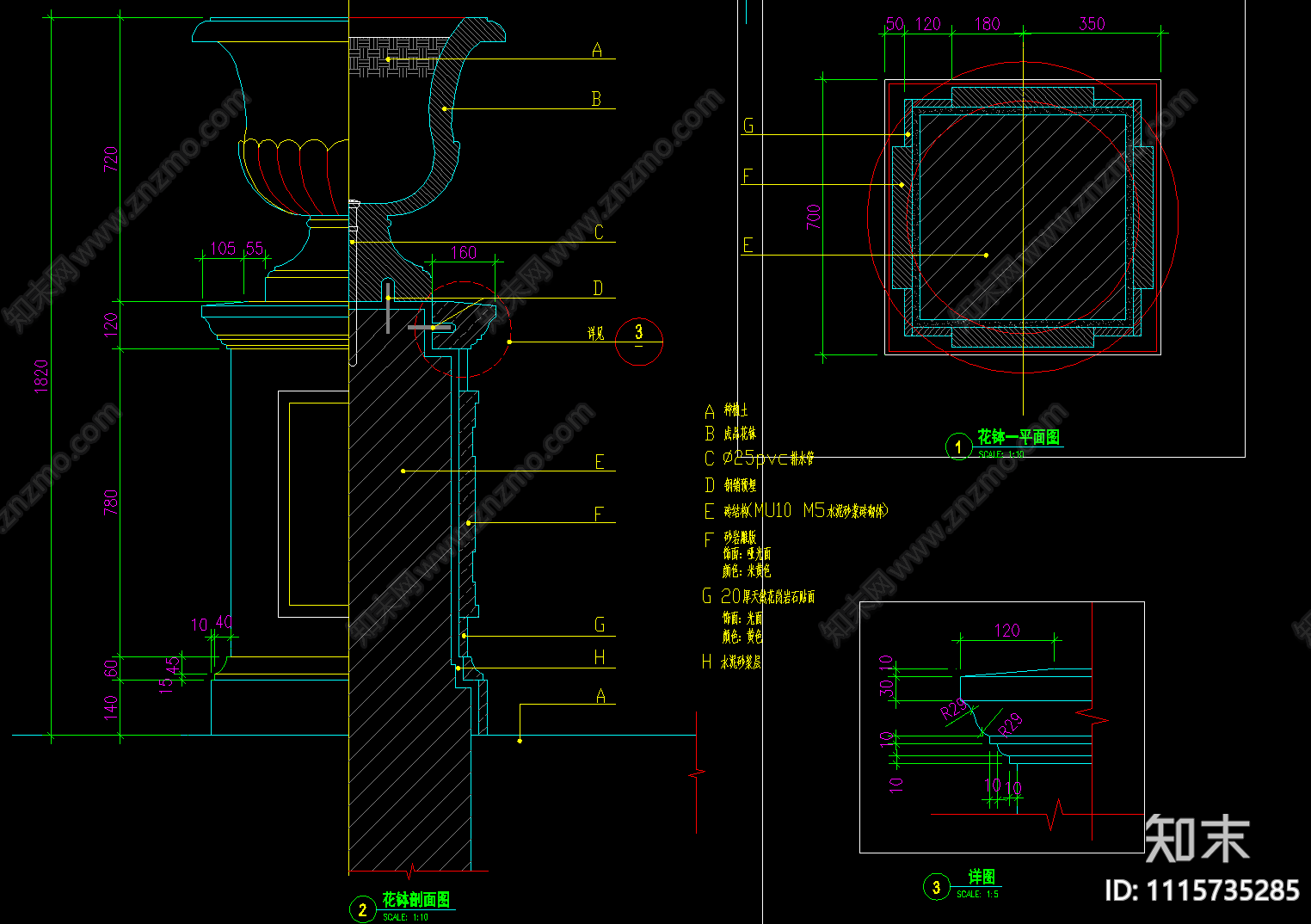The height and width of the screenshot is (924, 1311).
Task: Click legend entry '种植土'
Action: 736,410
